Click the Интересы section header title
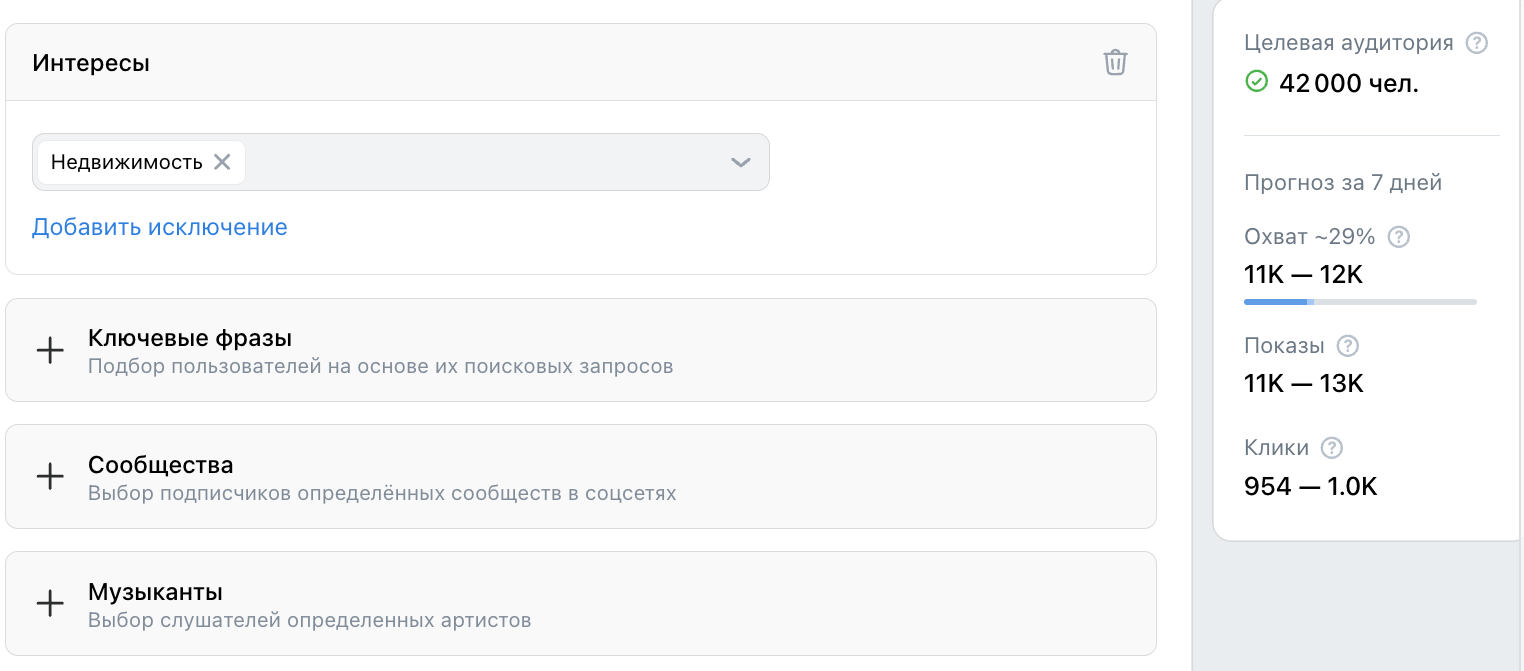The width and height of the screenshot is (1524, 671). pyautogui.click(x=91, y=63)
